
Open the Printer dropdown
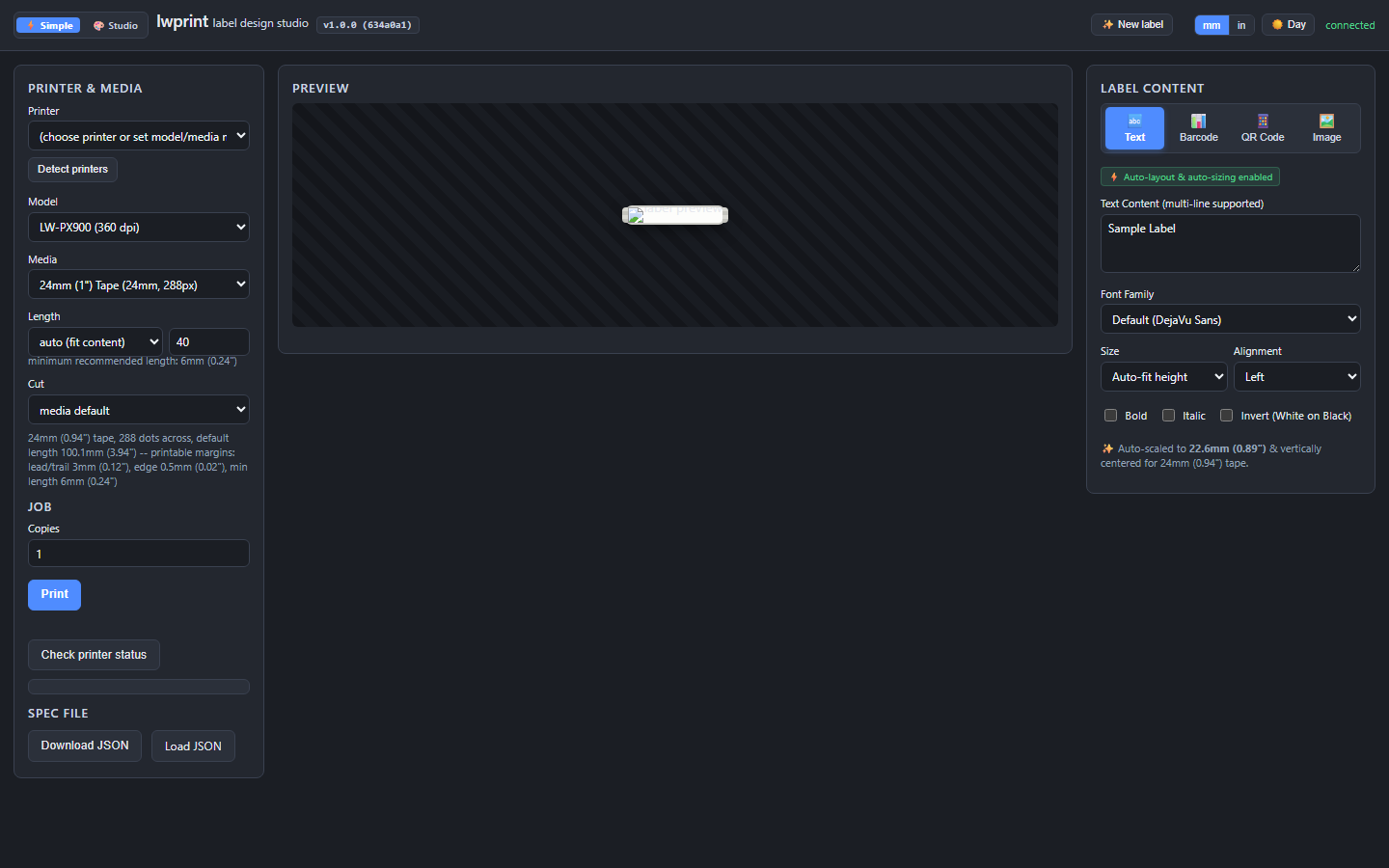click(x=139, y=136)
